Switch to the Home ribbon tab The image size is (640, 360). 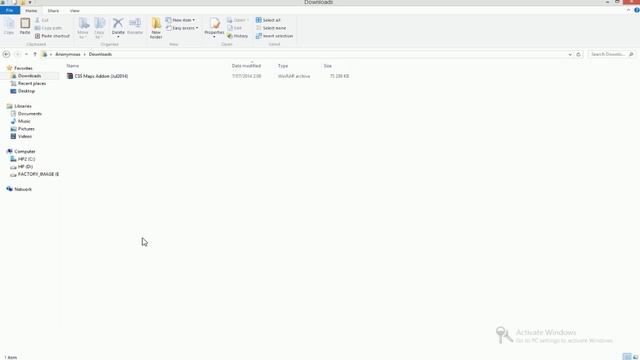click(x=31, y=11)
